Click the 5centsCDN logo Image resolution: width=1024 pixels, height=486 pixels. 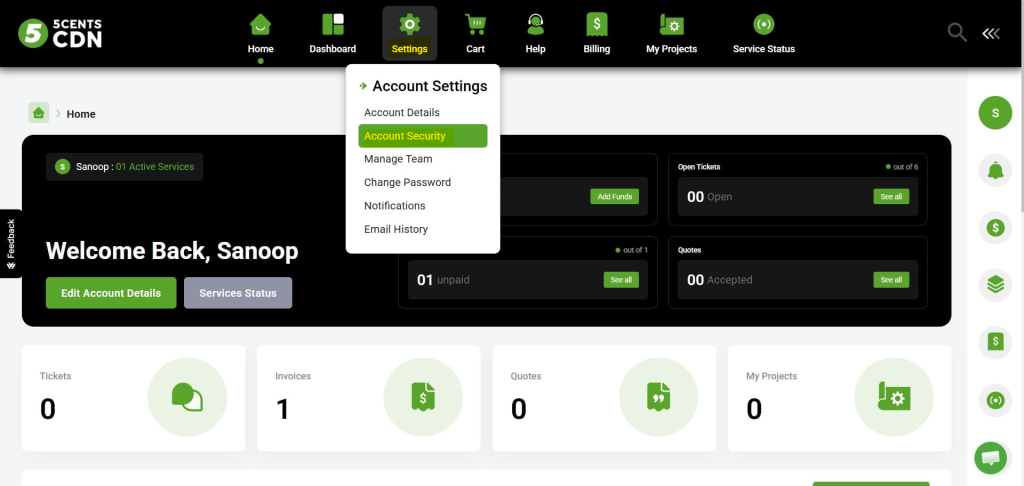point(60,33)
